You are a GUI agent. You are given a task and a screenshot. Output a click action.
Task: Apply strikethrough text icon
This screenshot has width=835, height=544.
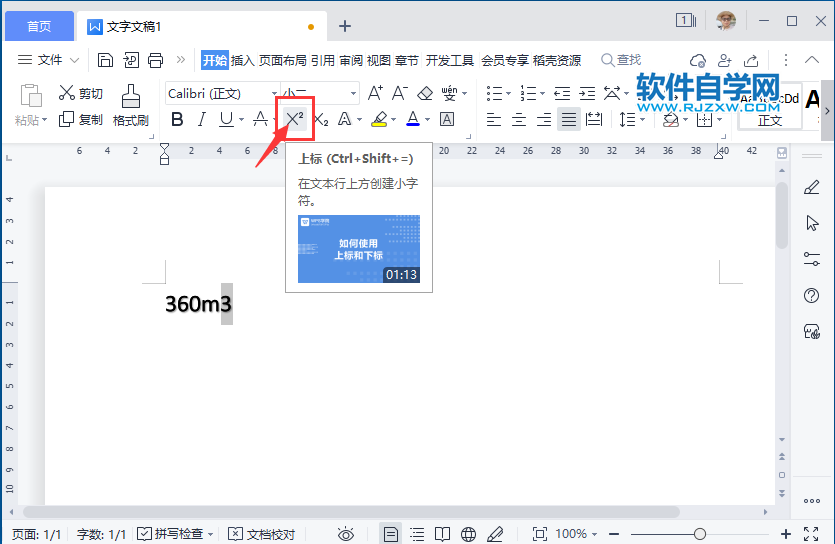(x=260, y=119)
